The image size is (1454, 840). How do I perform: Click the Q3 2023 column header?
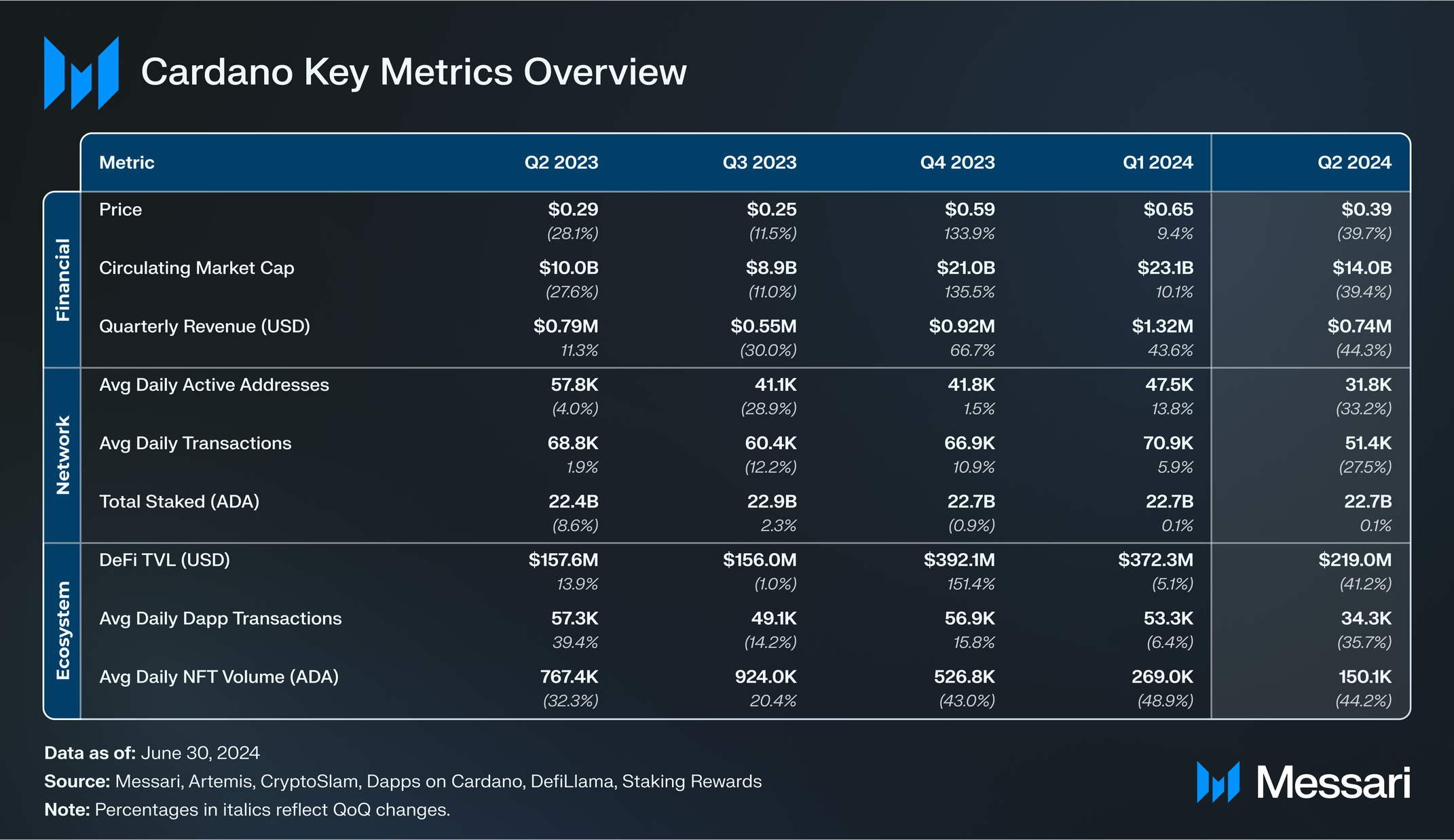759,163
